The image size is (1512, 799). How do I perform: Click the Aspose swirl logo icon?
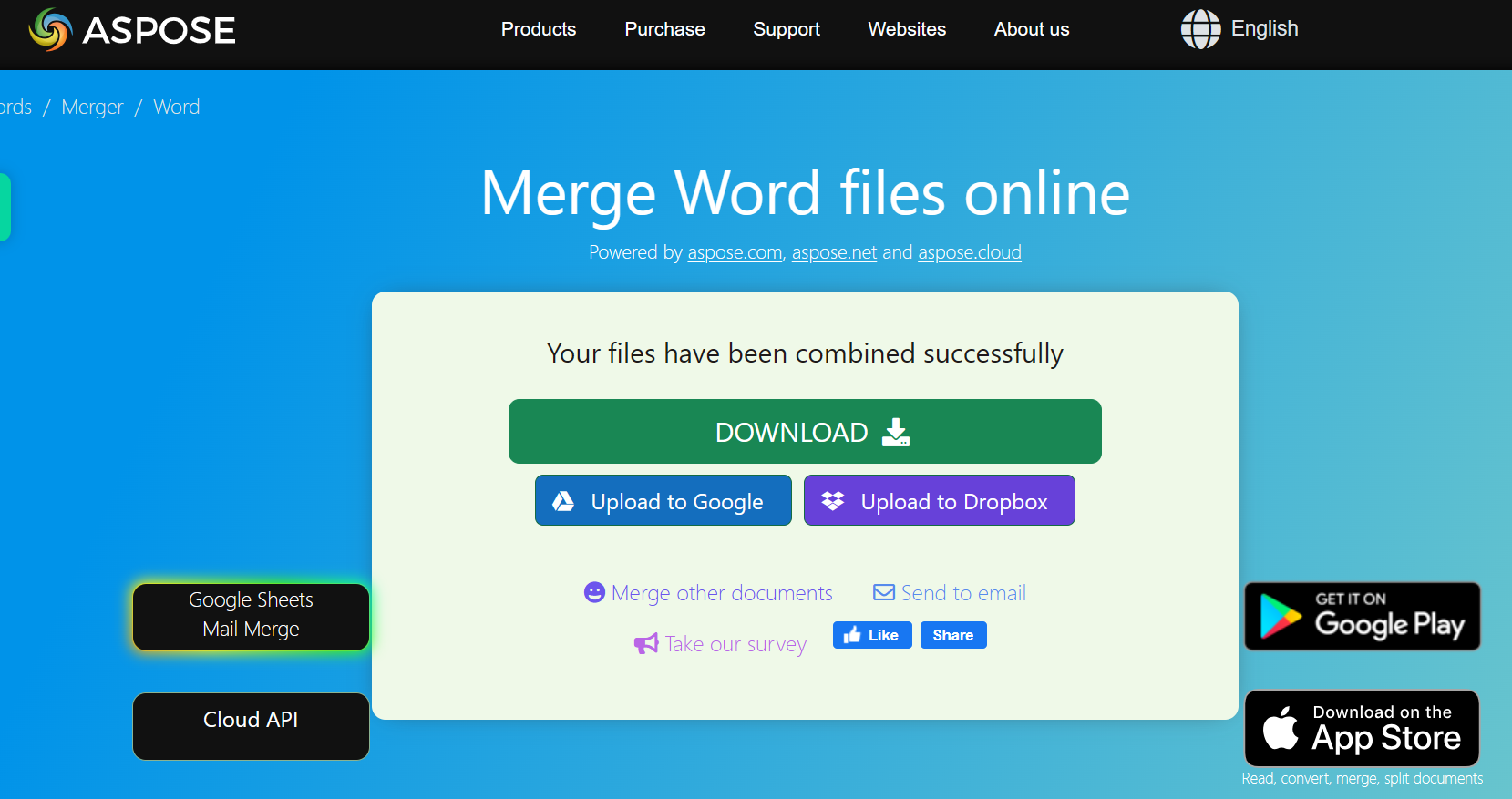pos(50,30)
